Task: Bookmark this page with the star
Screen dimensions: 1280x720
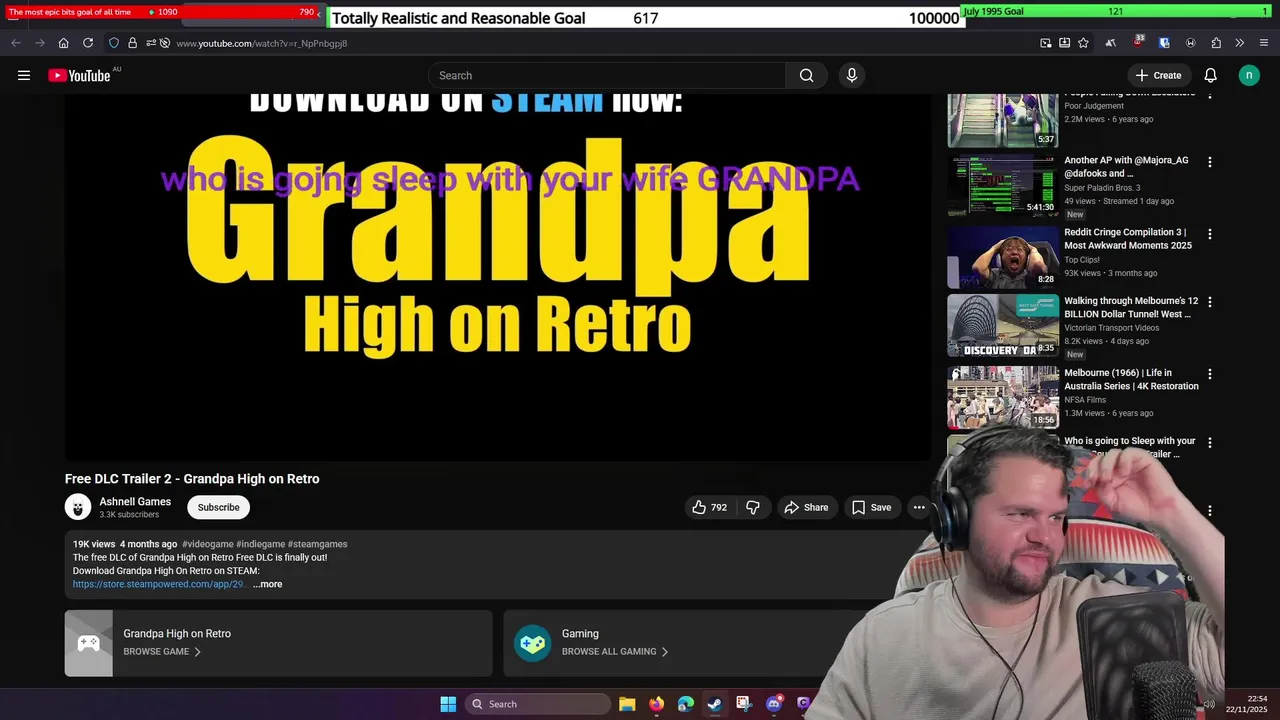Action: (1083, 43)
